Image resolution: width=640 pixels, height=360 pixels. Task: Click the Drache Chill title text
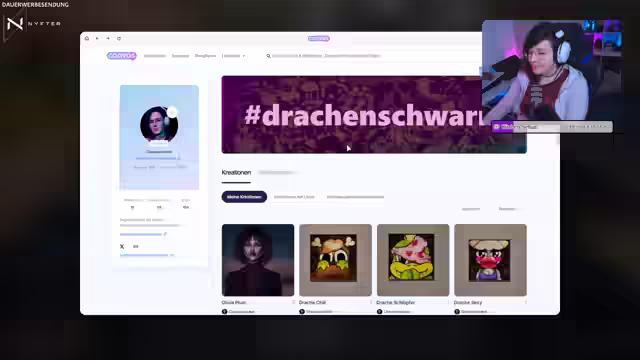pos(312,302)
